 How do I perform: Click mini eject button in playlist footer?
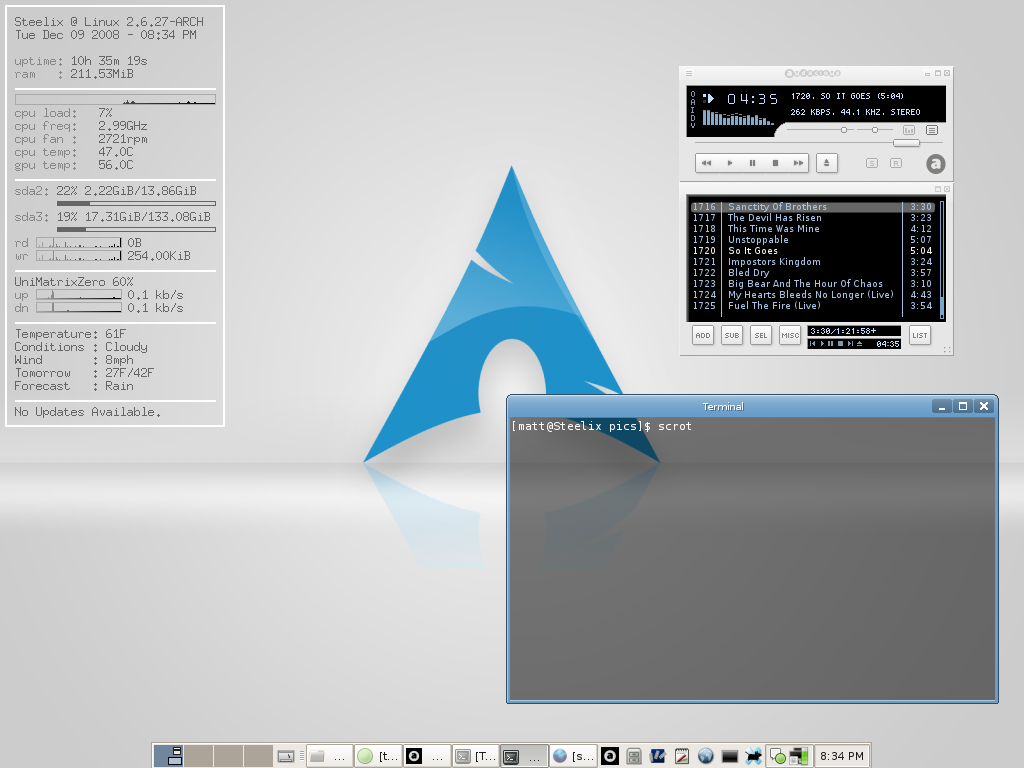pos(859,344)
